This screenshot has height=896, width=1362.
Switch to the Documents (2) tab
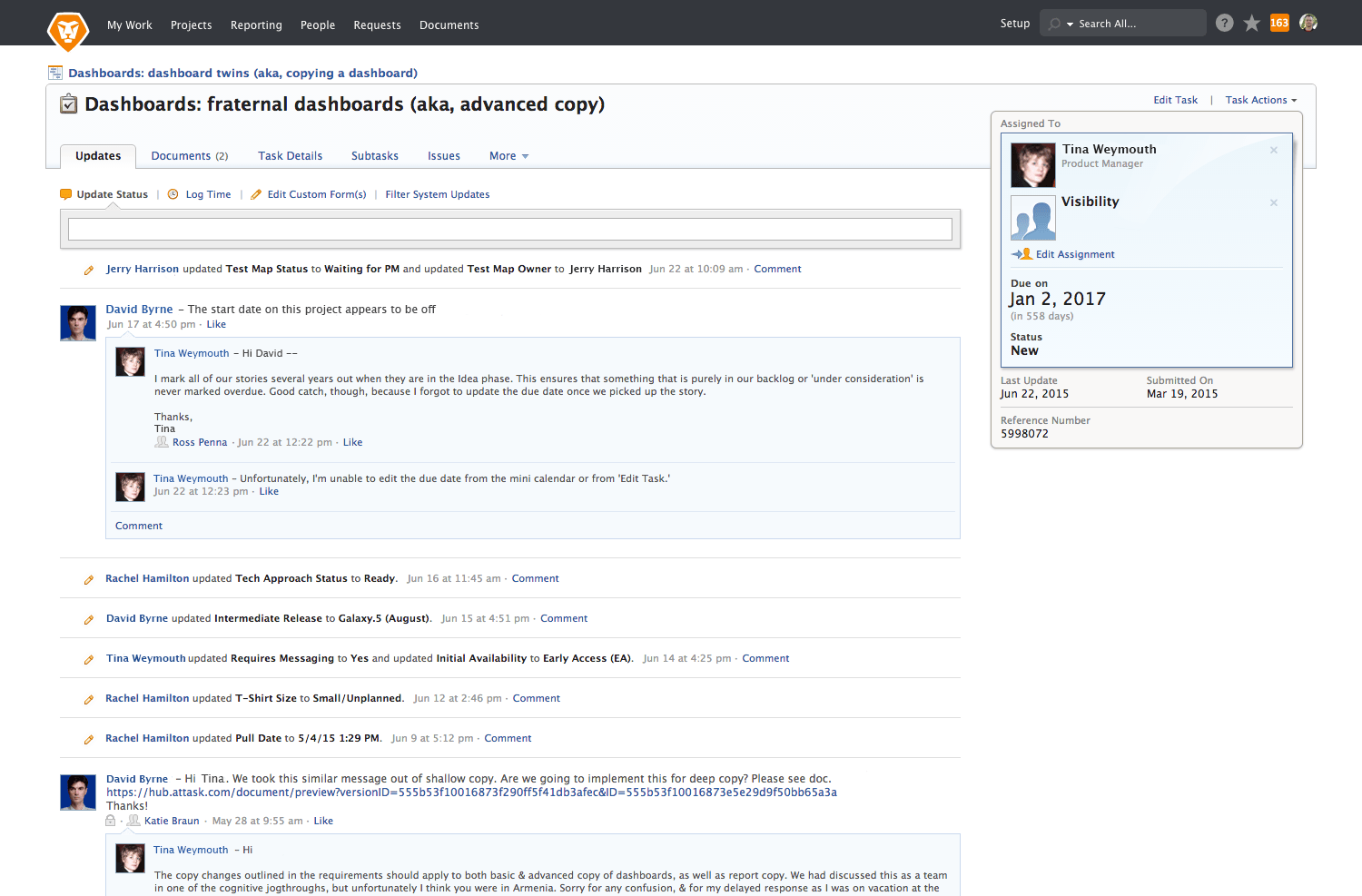190,156
